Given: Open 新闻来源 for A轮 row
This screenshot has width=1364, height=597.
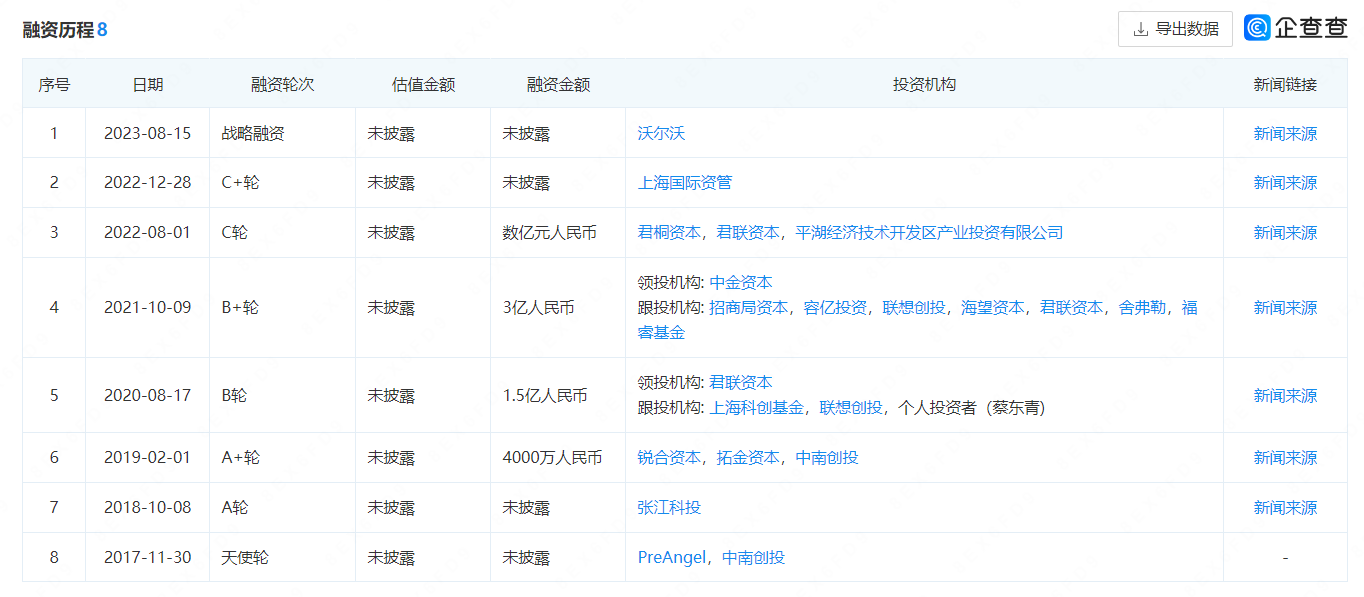Looking at the screenshot, I should point(1285,508).
